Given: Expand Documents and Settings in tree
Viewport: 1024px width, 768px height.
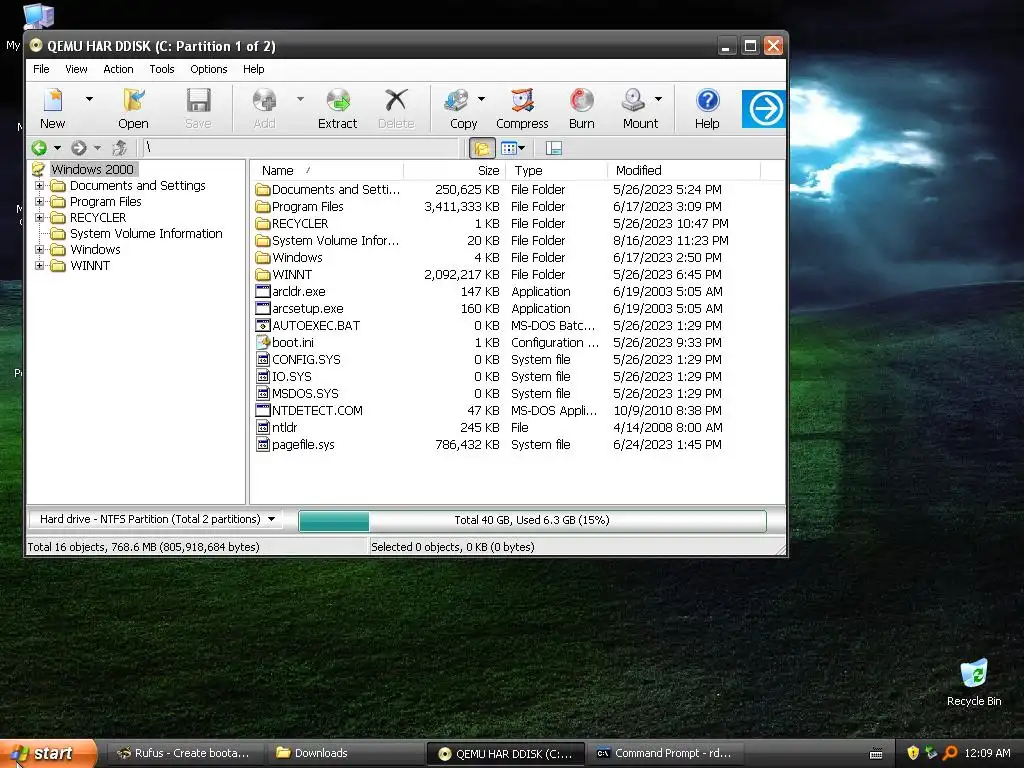Looking at the screenshot, I should [x=39, y=185].
